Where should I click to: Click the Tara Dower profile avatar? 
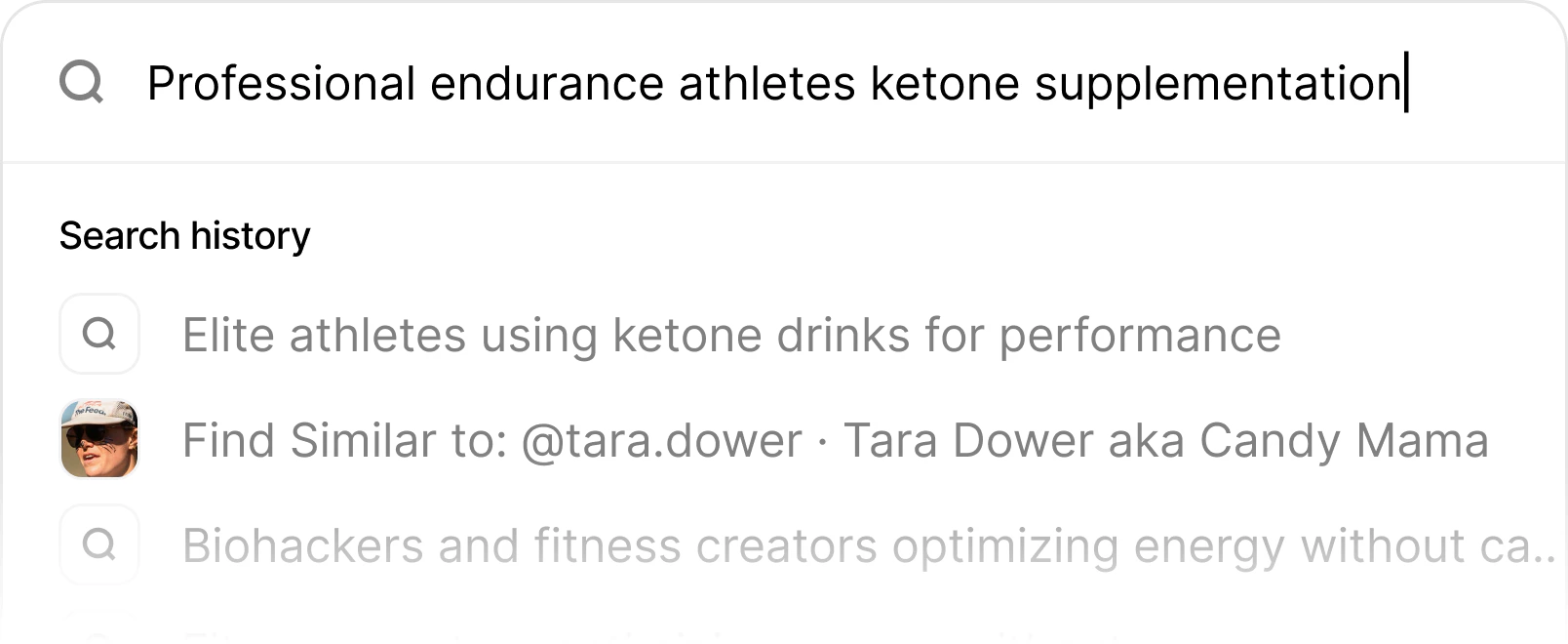click(x=99, y=439)
